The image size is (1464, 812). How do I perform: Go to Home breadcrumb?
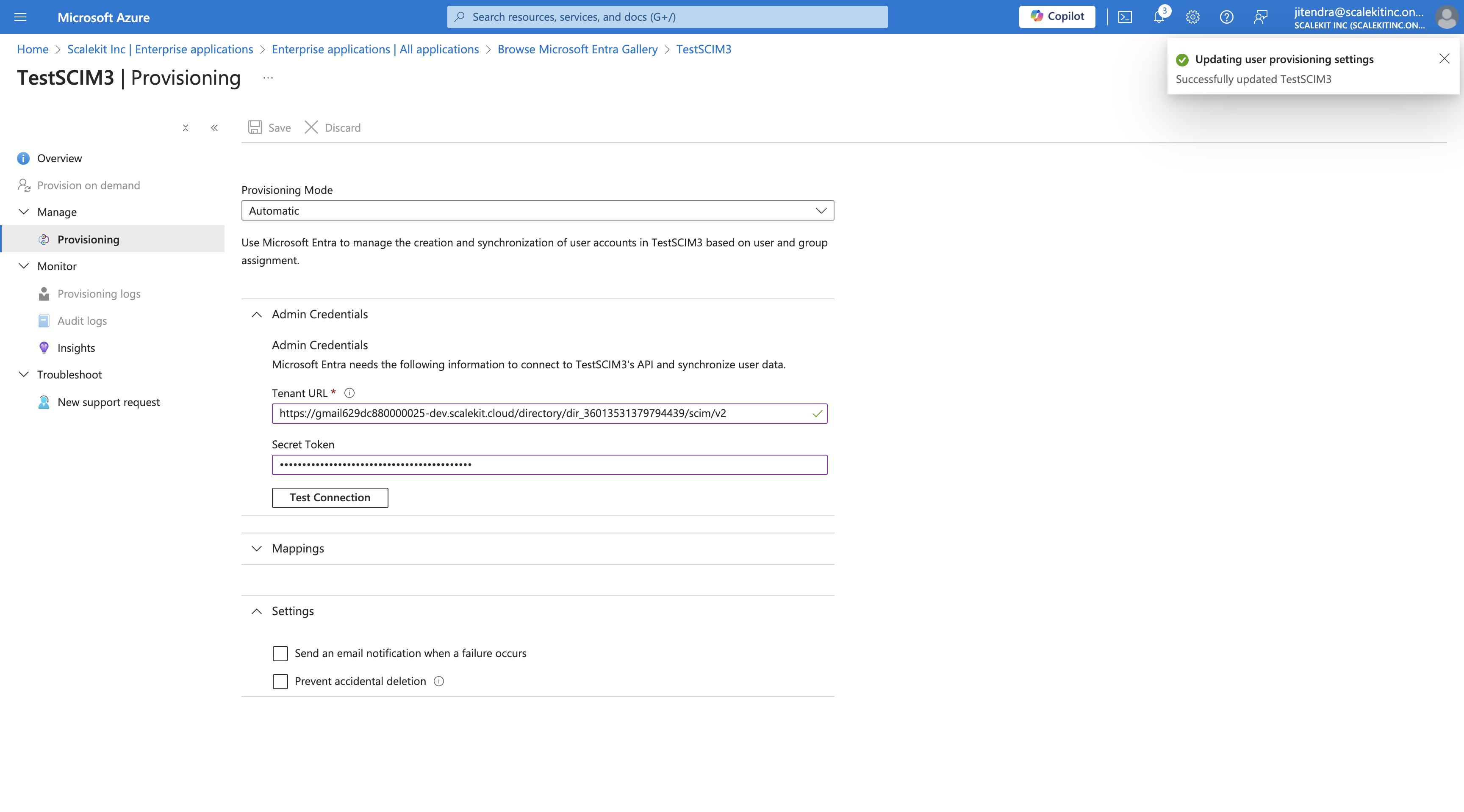pos(32,49)
